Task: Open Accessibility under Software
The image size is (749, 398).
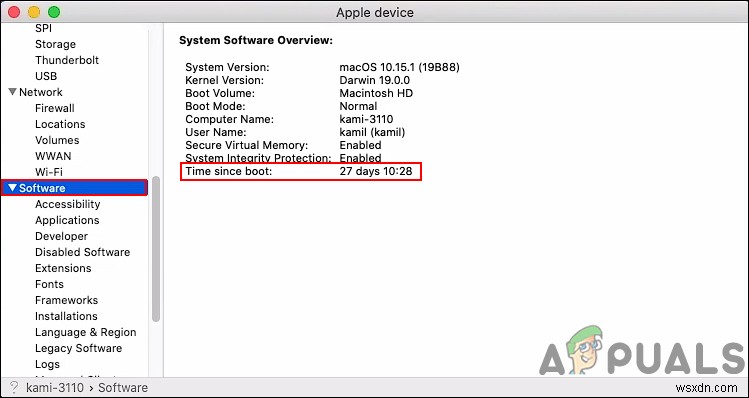Action: (x=67, y=204)
